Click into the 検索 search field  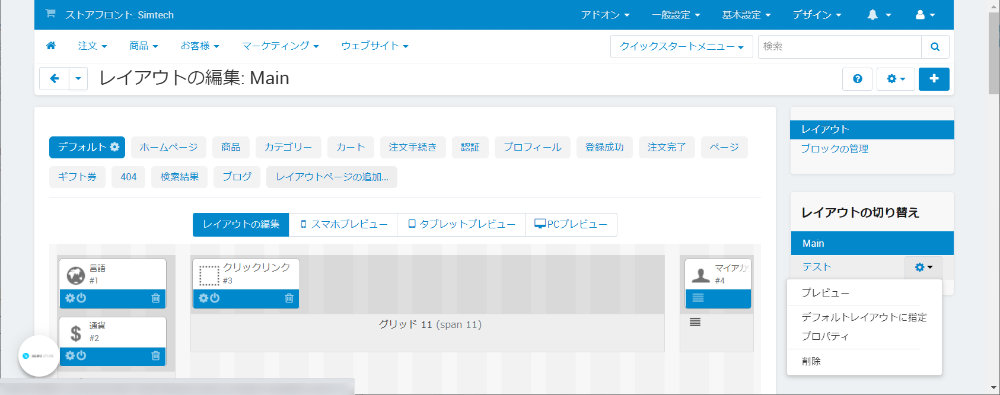pyautogui.click(x=839, y=47)
